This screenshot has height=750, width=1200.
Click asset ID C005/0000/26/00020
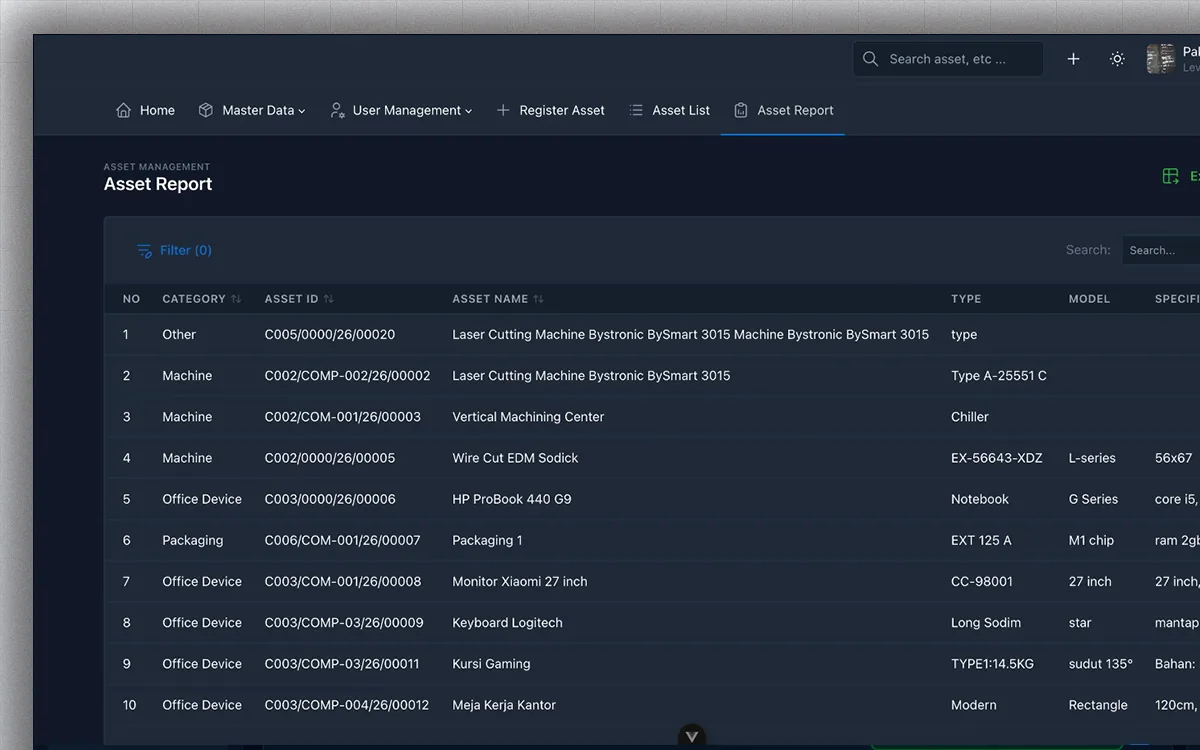[x=330, y=335]
